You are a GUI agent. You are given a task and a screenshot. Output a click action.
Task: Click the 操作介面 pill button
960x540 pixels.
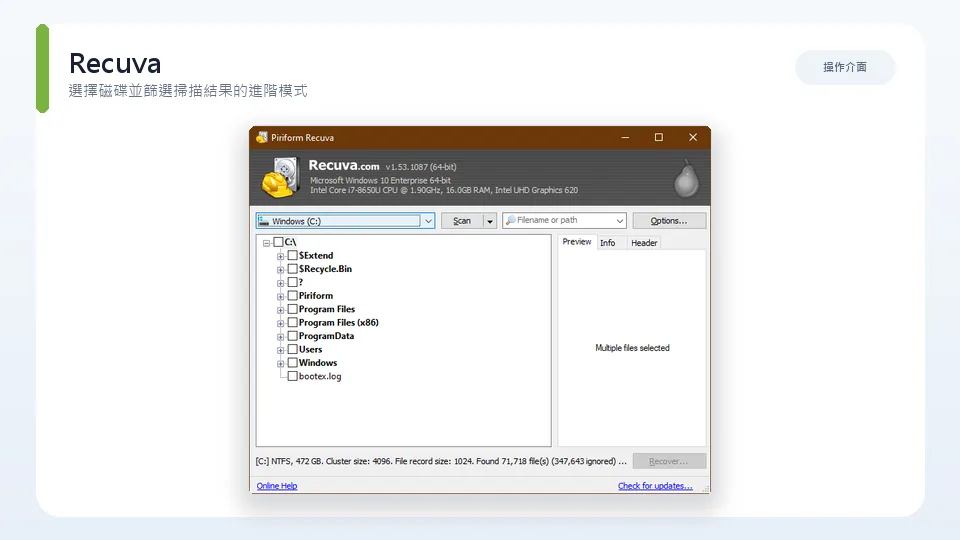[x=845, y=67]
